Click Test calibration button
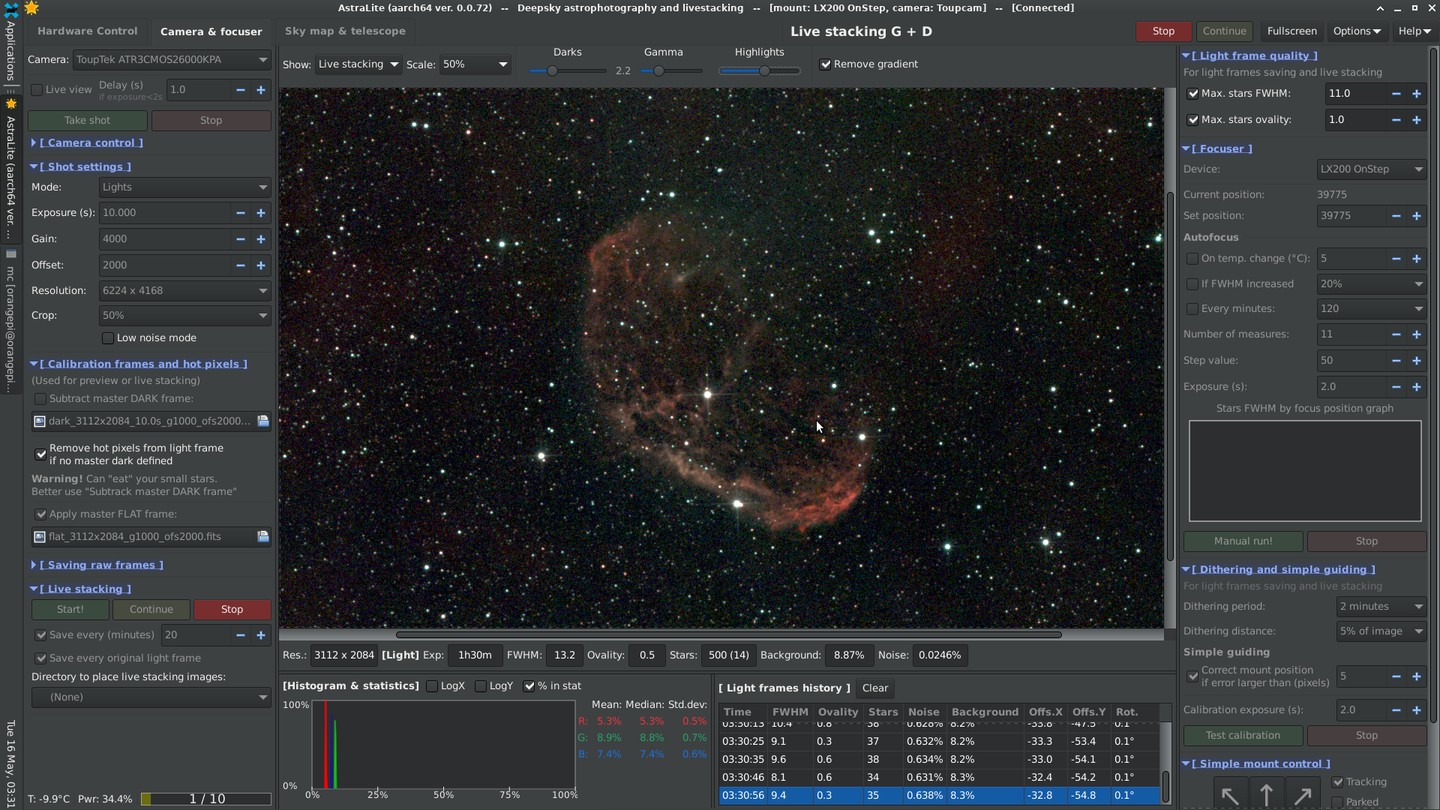The width and height of the screenshot is (1440, 810). click(x=1243, y=735)
